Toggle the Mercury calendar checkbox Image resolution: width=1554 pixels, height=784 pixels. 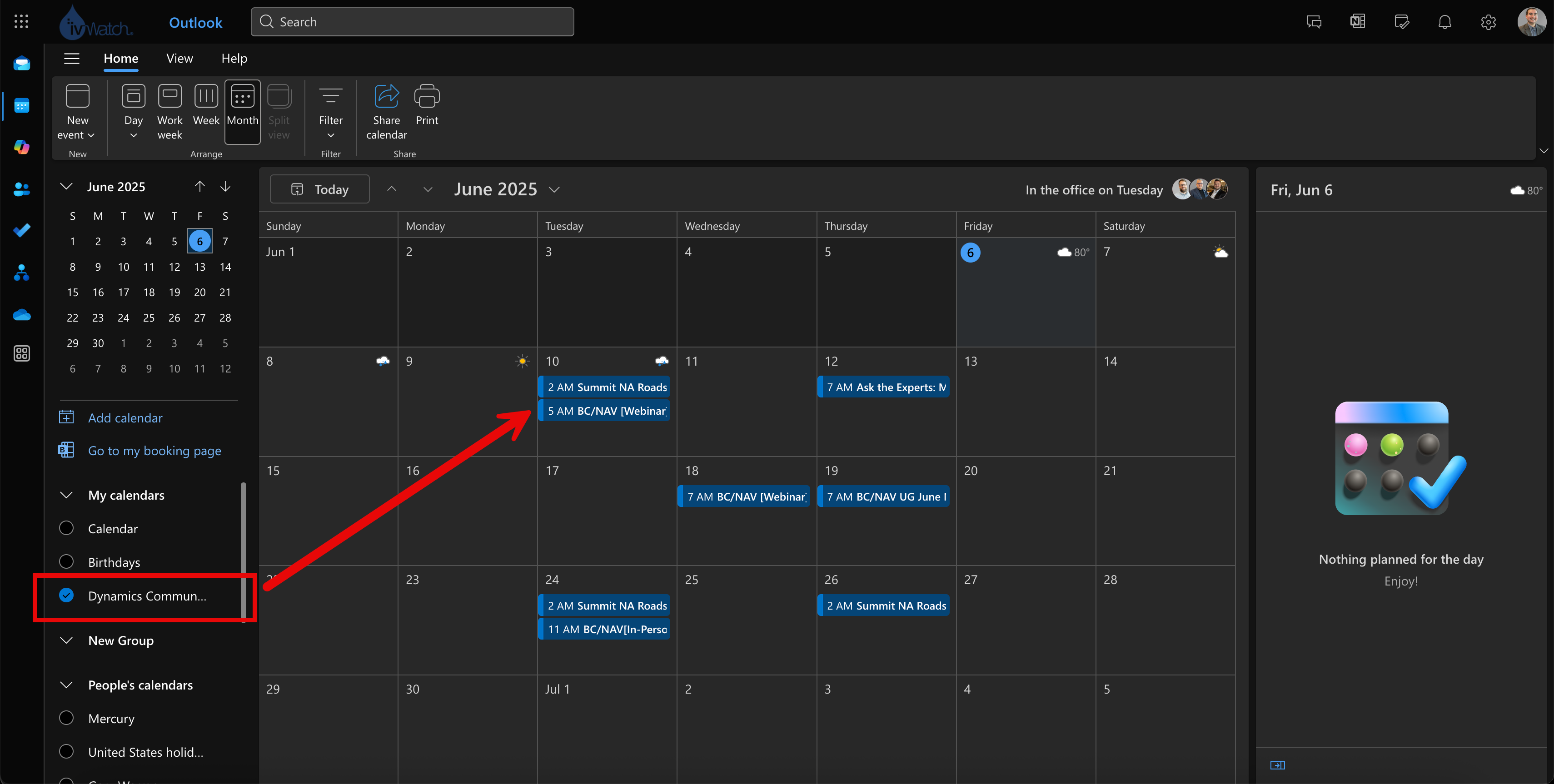pyautogui.click(x=66, y=718)
